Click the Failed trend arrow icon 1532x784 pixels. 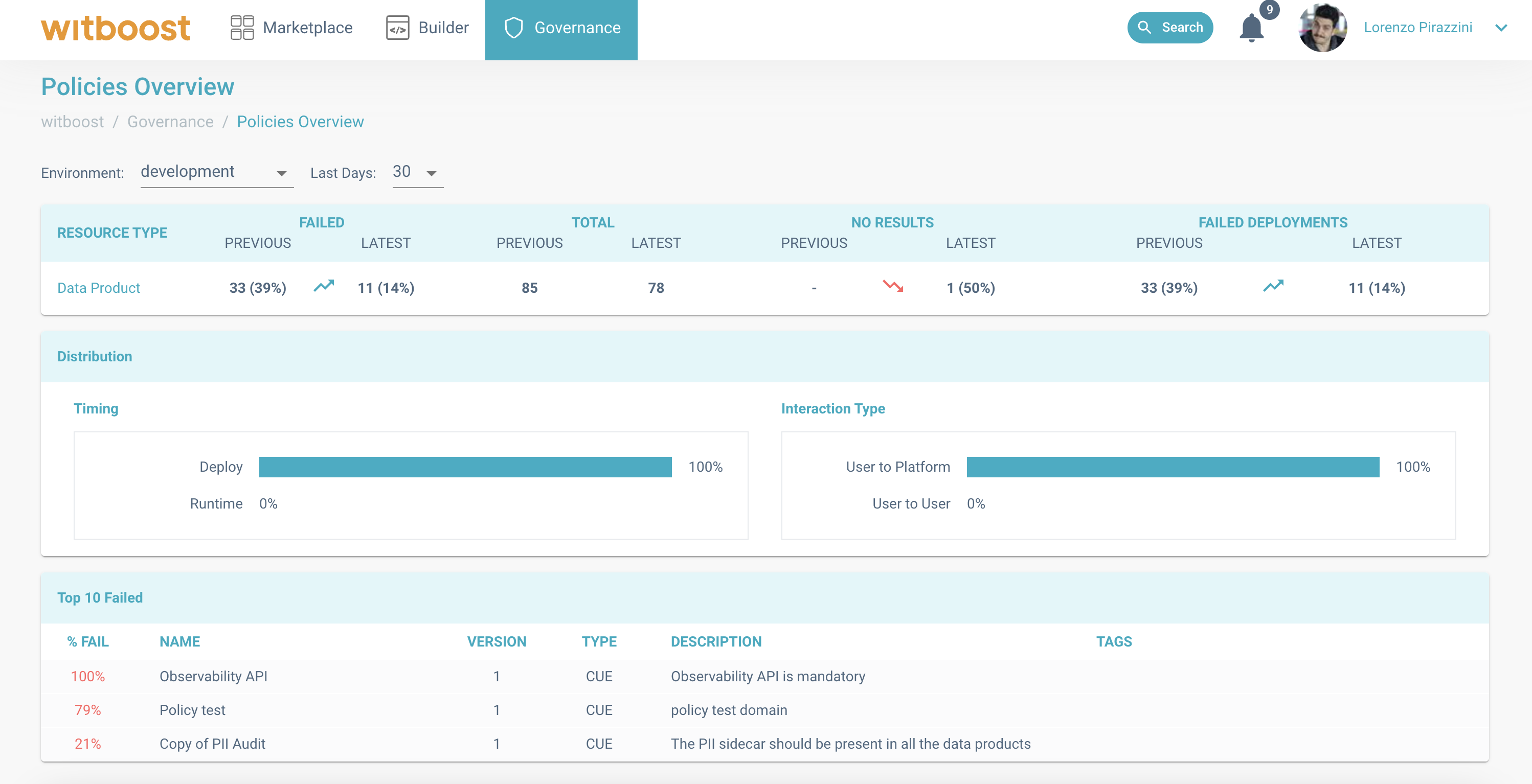click(324, 287)
